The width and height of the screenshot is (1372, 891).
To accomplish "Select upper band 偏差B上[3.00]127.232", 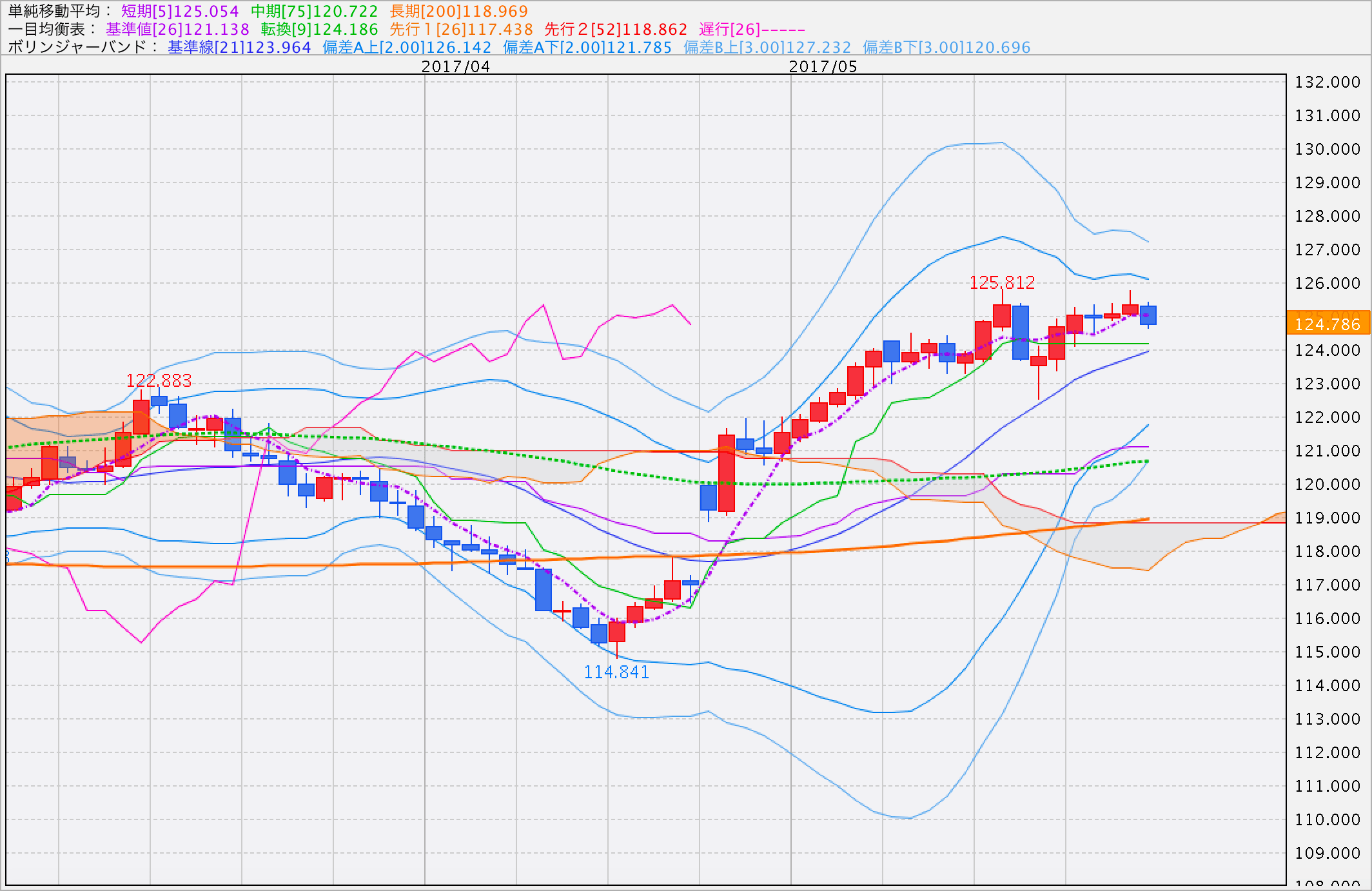I will (x=767, y=47).
